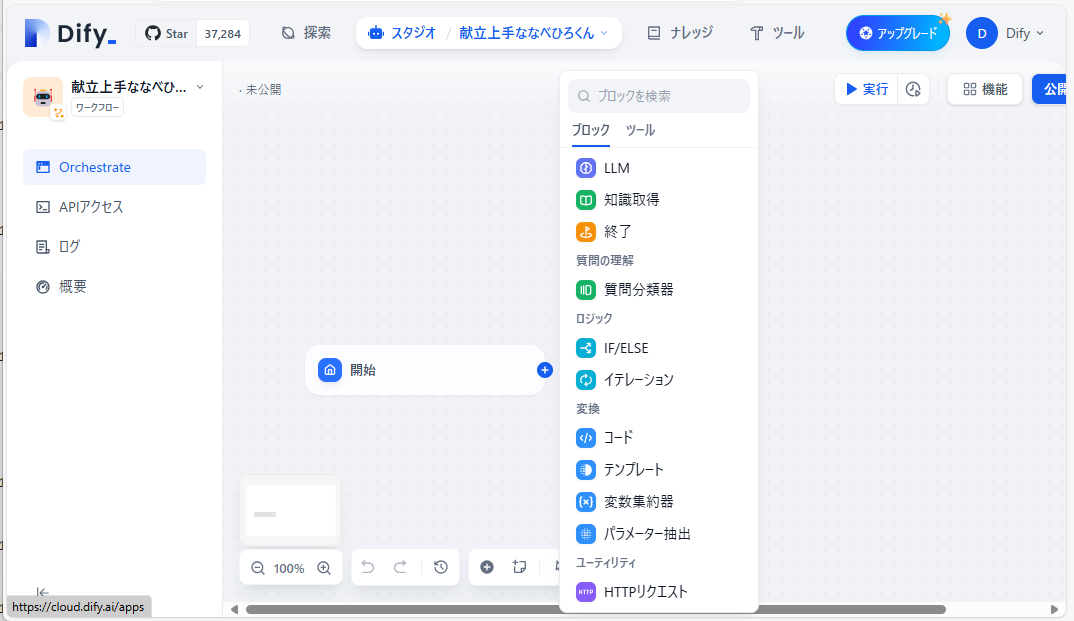Switch to the ツール tab in block picker
Image resolution: width=1074 pixels, height=621 pixels.
640,130
